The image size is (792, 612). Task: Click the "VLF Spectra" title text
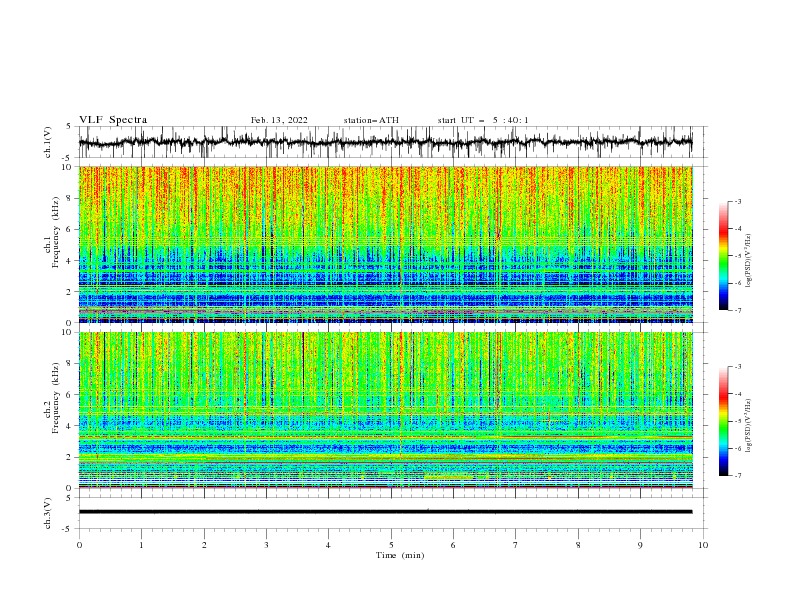113,120
